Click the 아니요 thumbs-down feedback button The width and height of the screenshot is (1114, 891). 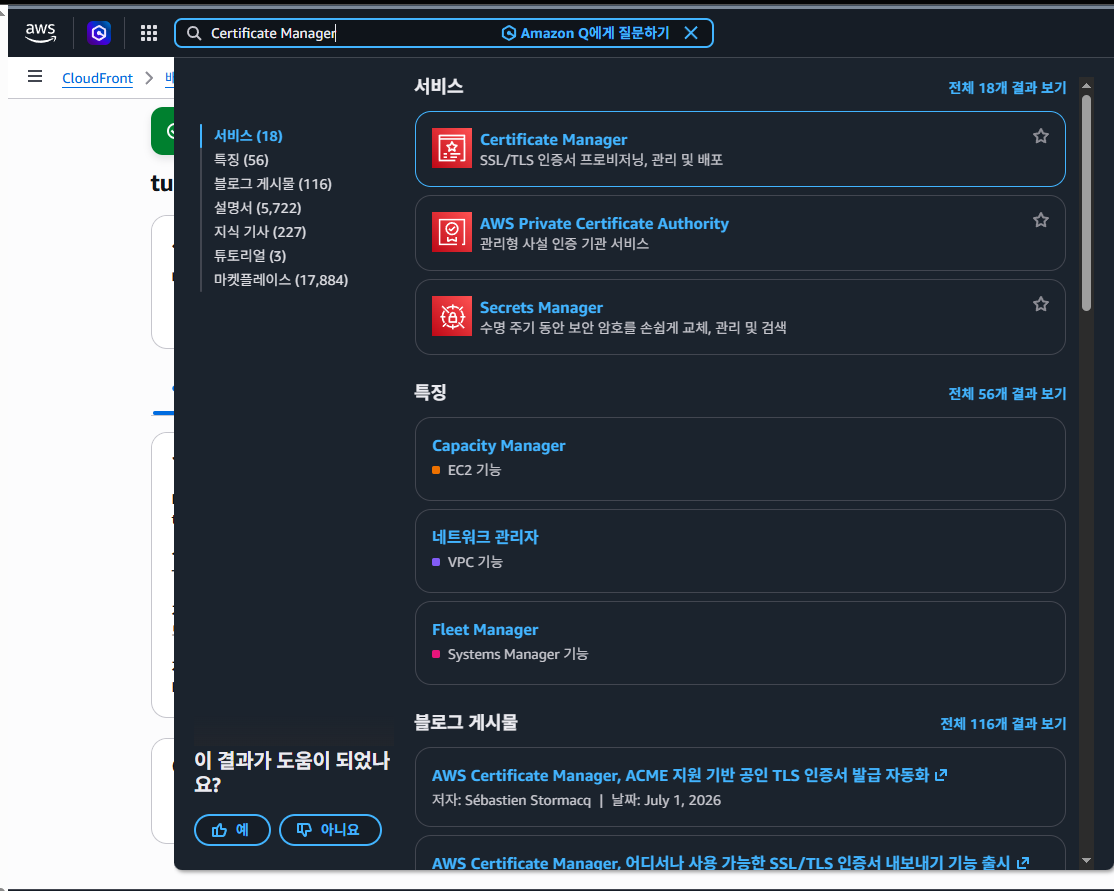(x=330, y=830)
